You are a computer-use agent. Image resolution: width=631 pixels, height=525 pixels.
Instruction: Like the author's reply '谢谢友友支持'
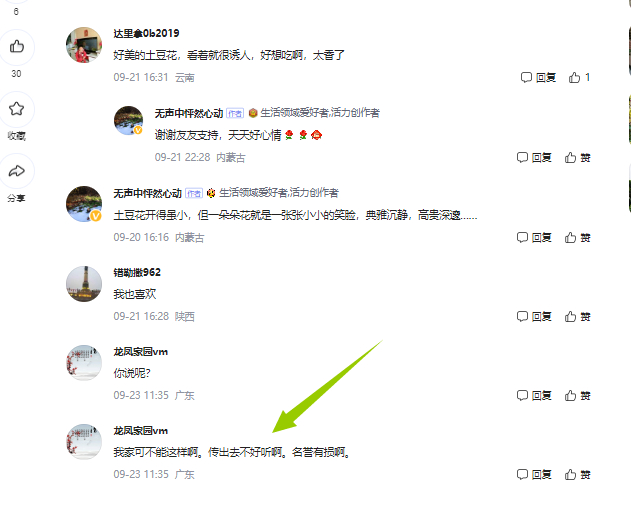point(577,157)
